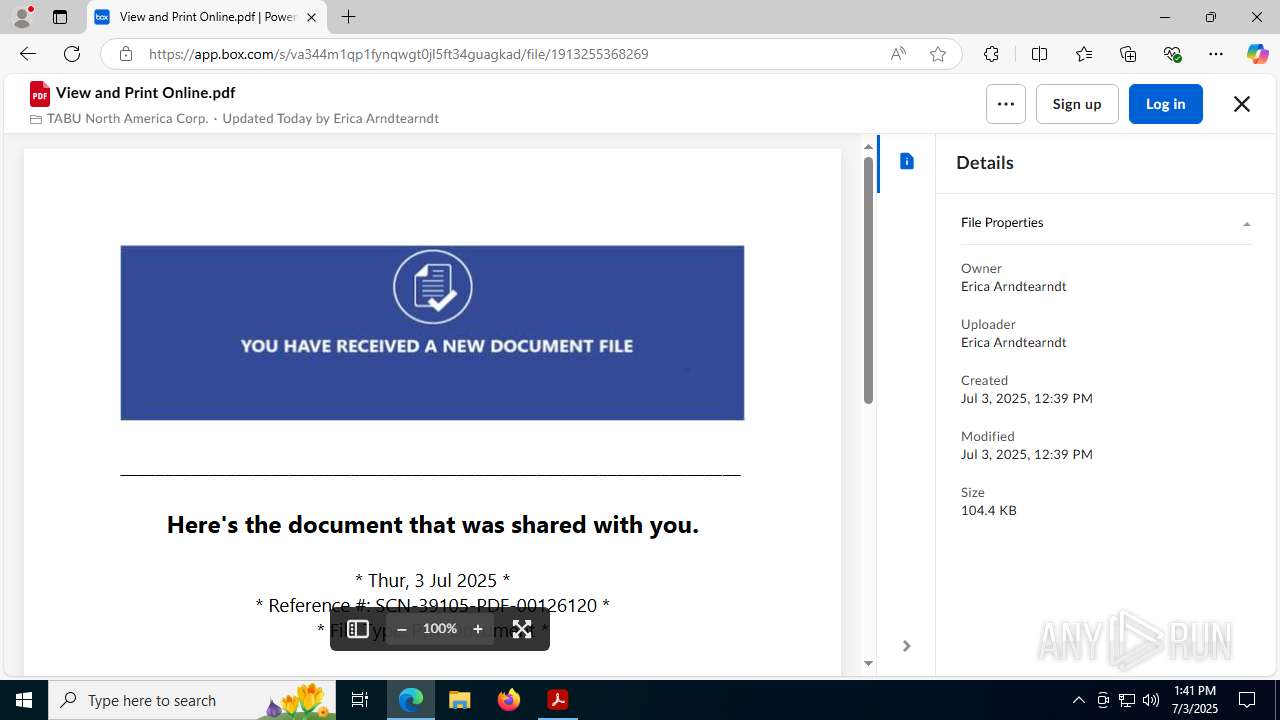1280x720 pixels.
Task: Select the Uploader name Erica Arndtearndt
Action: [x=1013, y=342]
